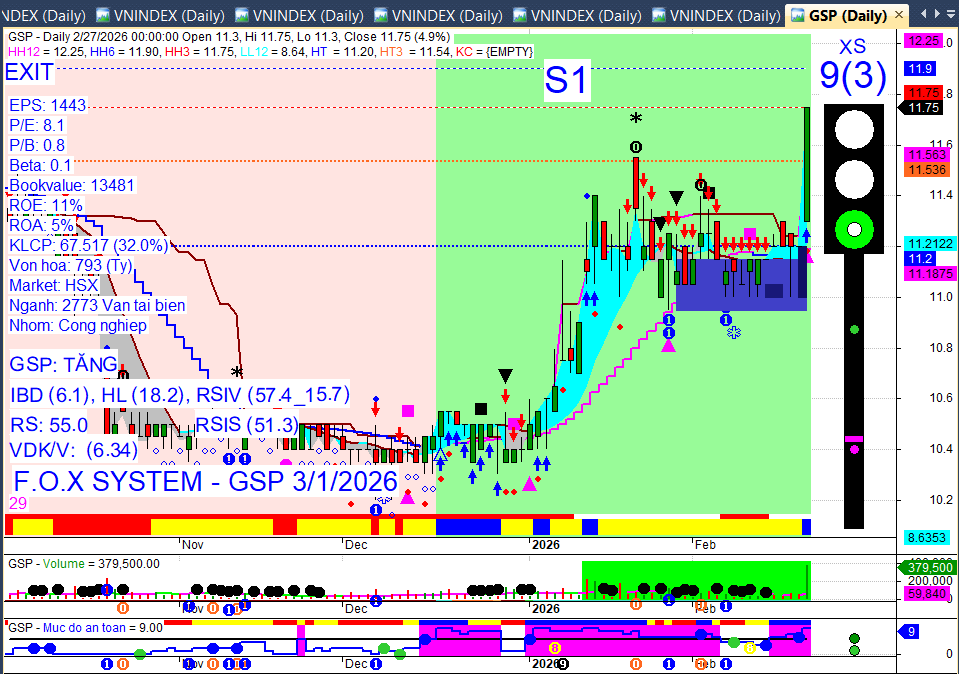Close the GSP (Daily) tab
Viewport: 959px width, 674px height.
(x=898, y=15)
